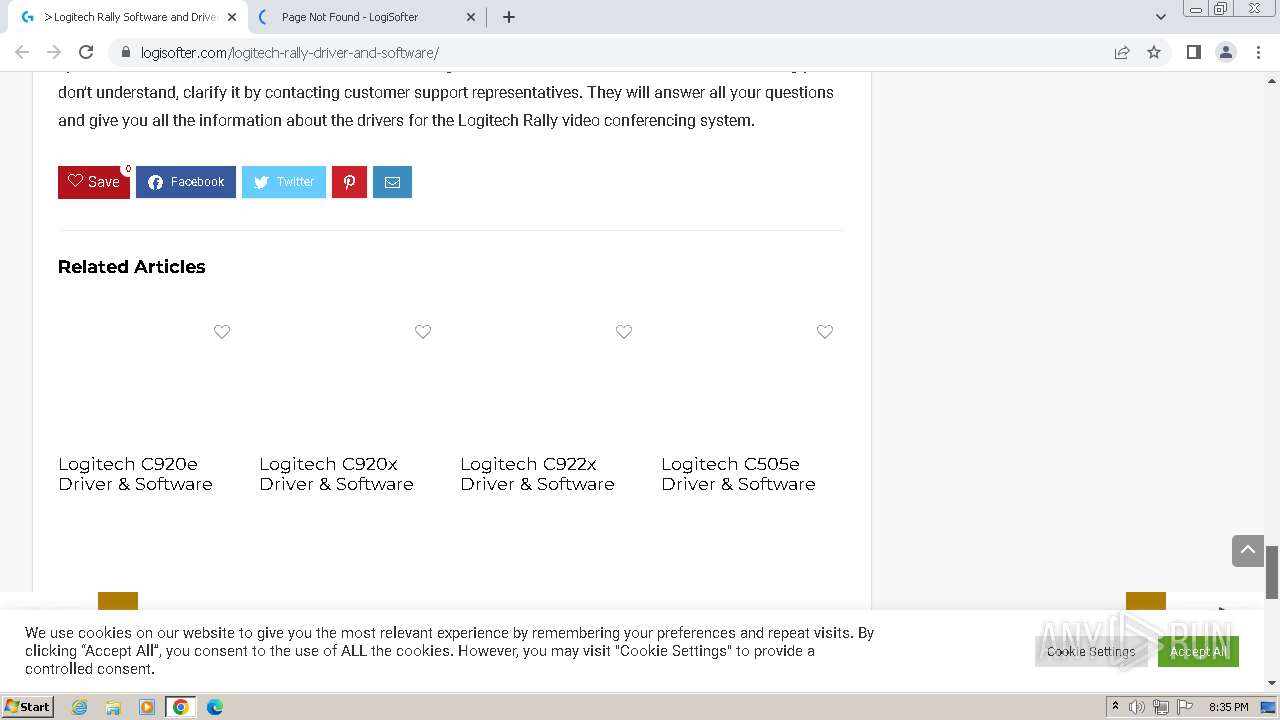
Task: Share article on Twitter
Action: click(284, 182)
